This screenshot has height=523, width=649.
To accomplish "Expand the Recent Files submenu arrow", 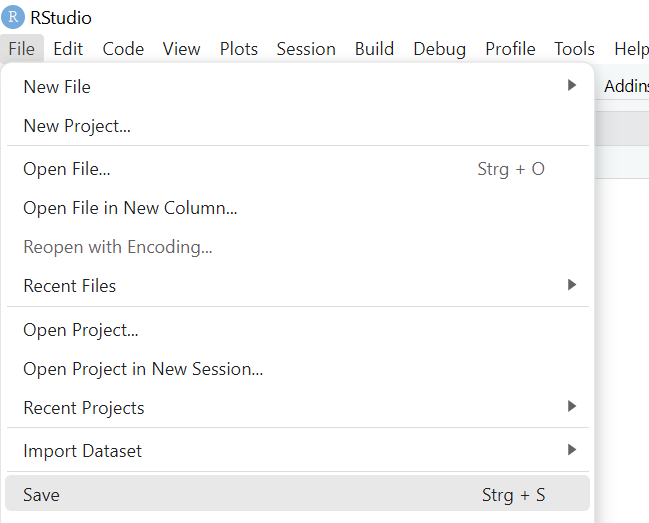I will coord(572,285).
